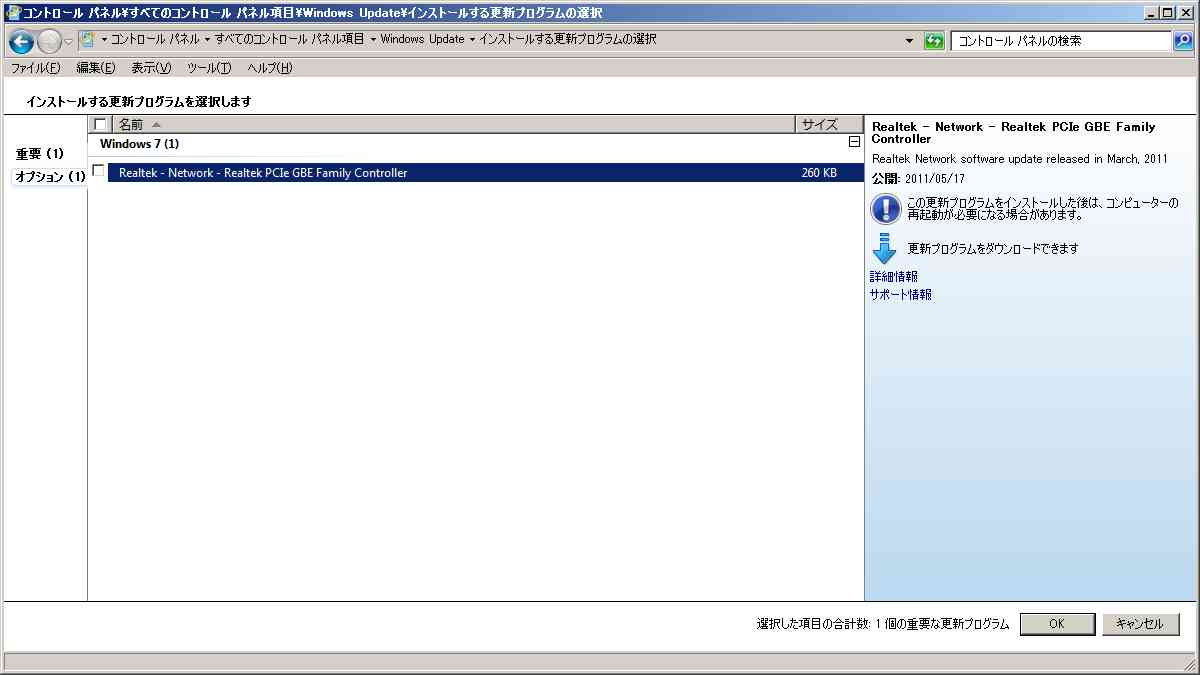The height and width of the screenshot is (675, 1200).
Task: Sort by the サイズ column header
Action: [829, 125]
